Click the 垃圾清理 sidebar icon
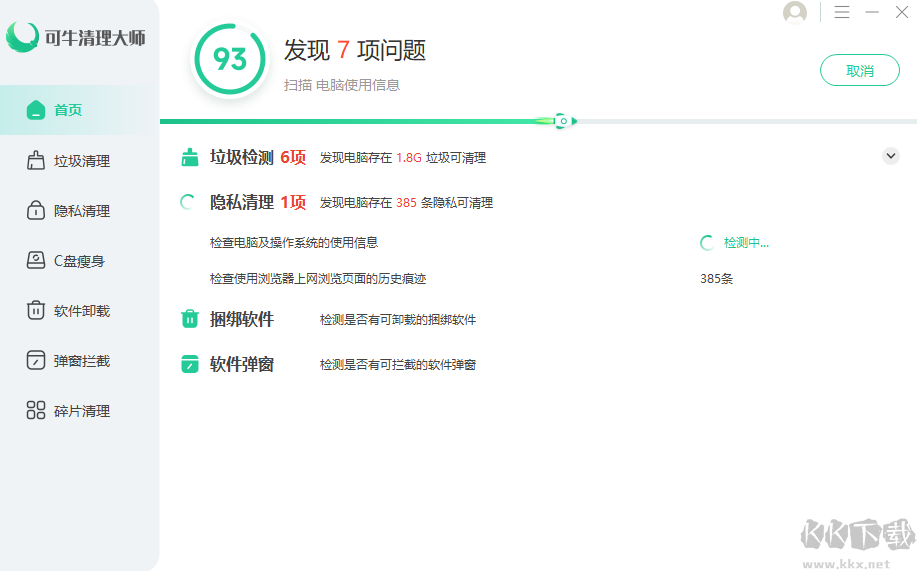 [x=36, y=160]
